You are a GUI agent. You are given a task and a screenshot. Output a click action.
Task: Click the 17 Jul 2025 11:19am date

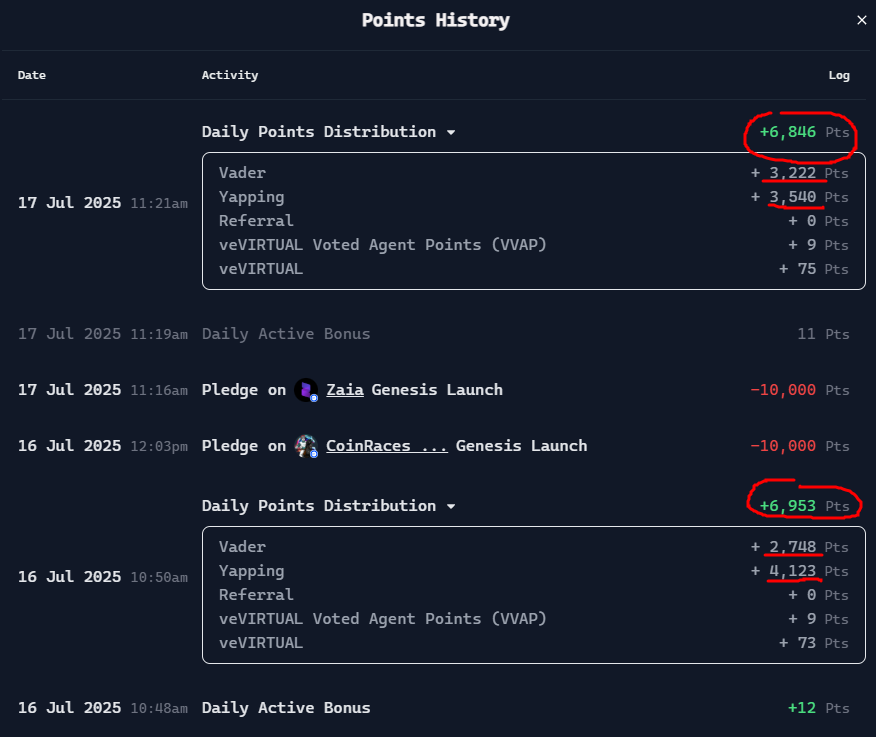point(103,334)
